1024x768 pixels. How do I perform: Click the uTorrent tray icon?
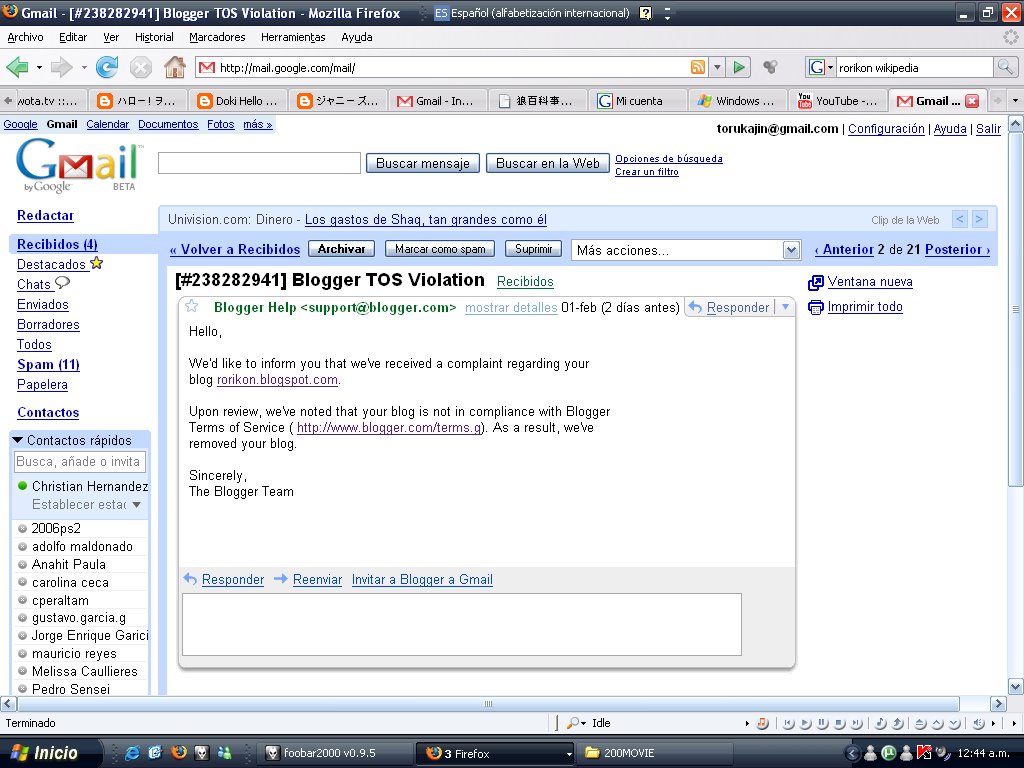[x=889, y=753]
